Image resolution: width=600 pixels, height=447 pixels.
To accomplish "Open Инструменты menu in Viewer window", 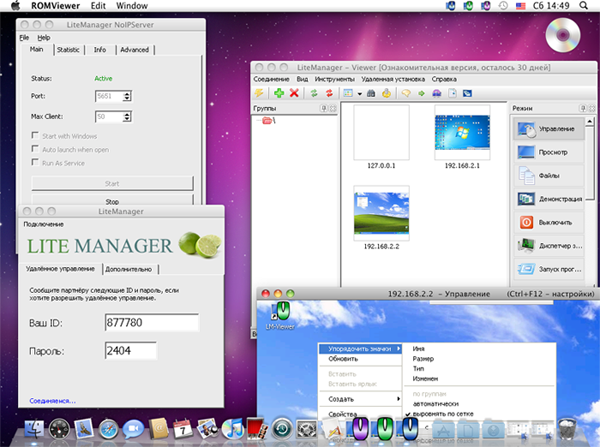I will (334, 79).
